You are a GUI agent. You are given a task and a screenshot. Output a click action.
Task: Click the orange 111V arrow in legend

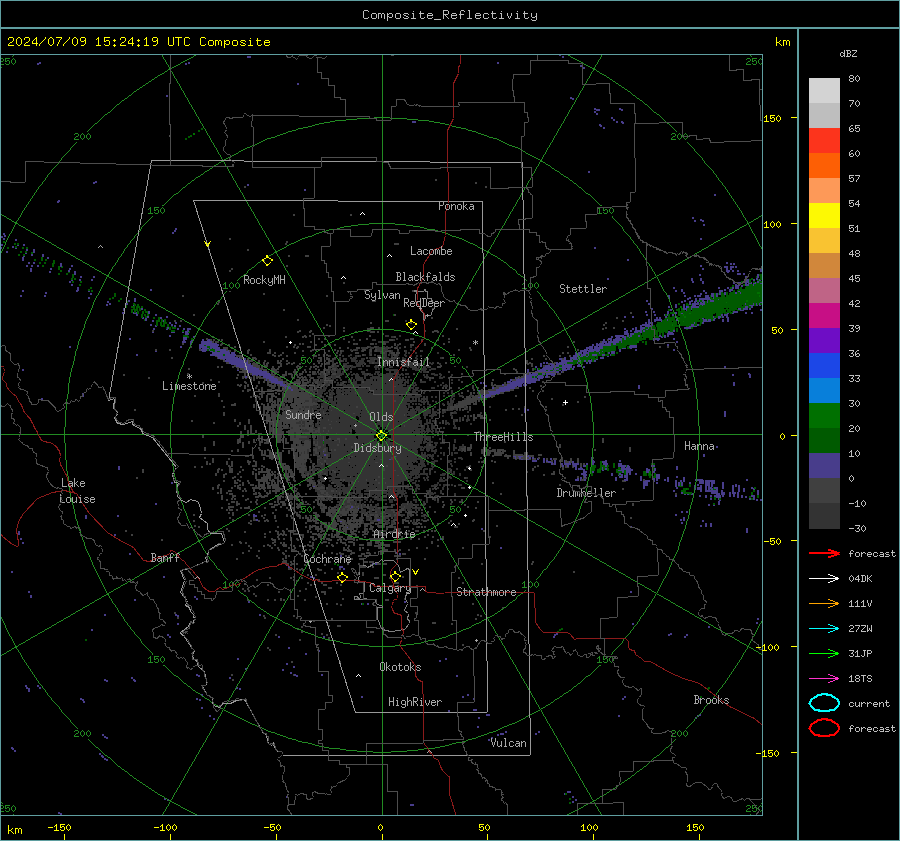click(824, 603)
